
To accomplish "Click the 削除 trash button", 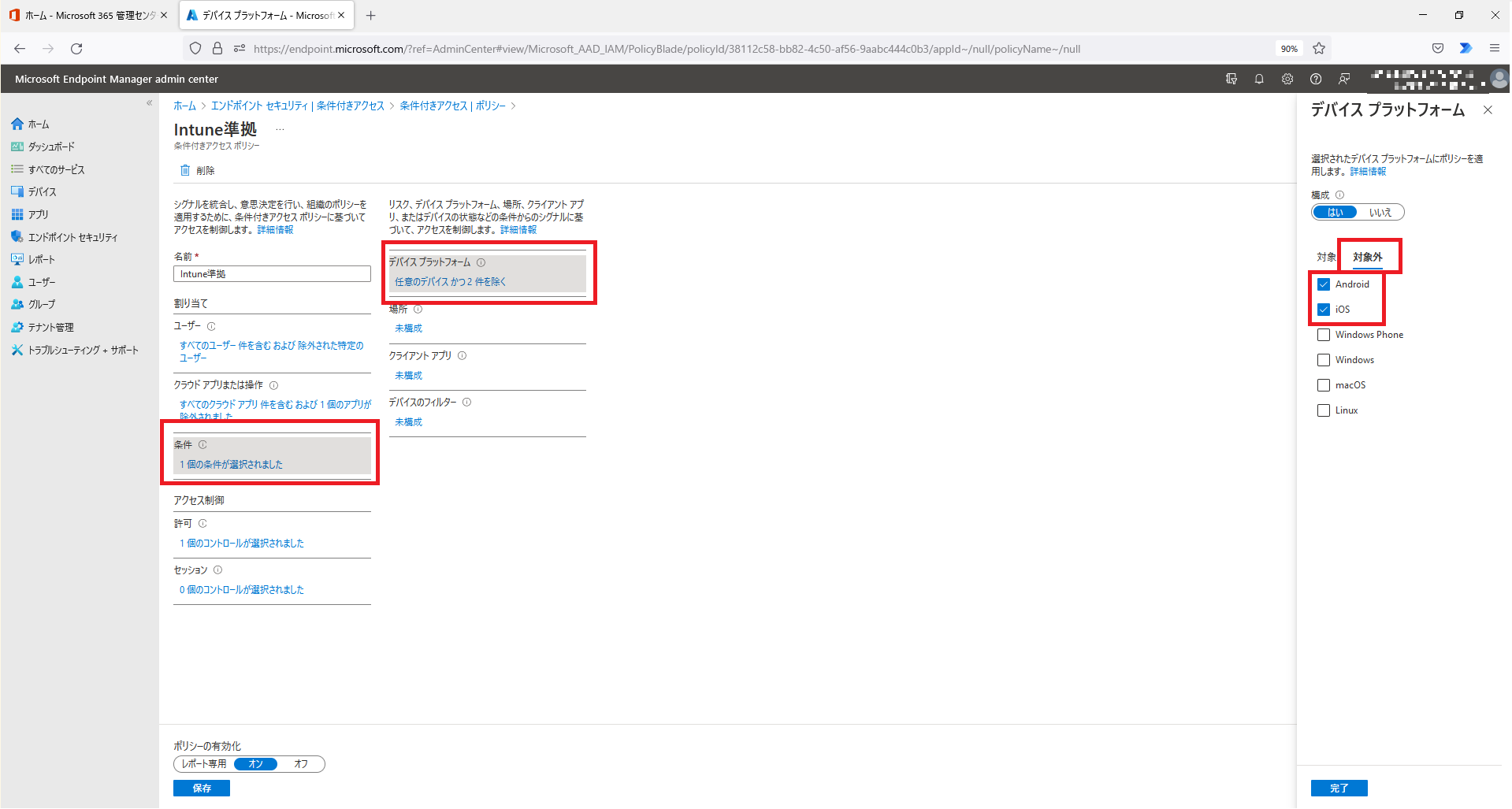I will pyautogui.click(x=198, y=171).
